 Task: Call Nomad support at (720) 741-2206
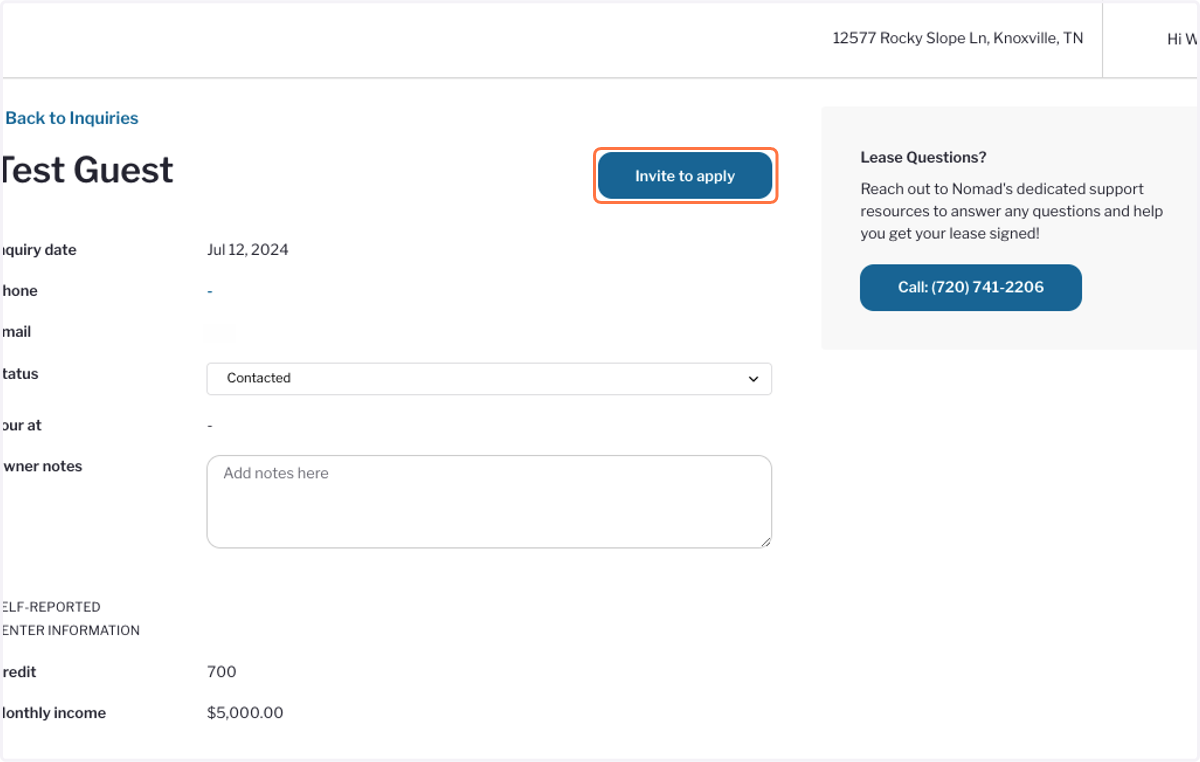coord(971,287)
